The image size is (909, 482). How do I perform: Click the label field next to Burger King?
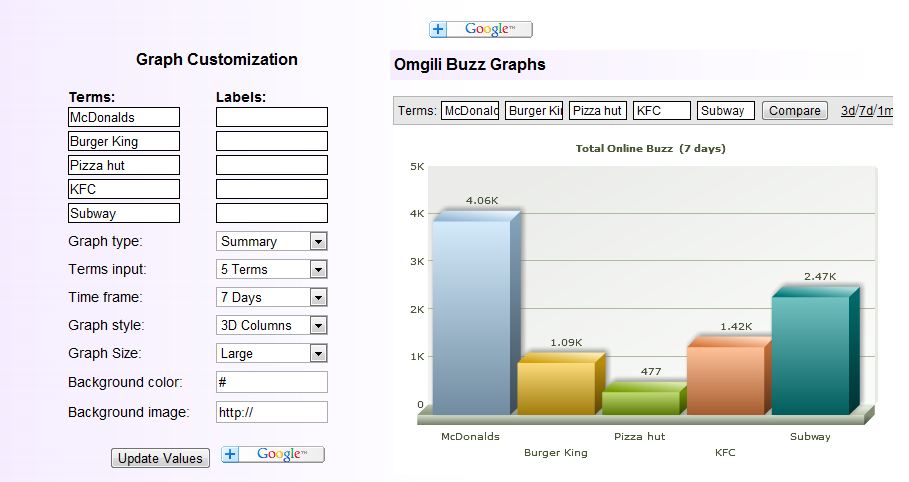coord(272,141)
